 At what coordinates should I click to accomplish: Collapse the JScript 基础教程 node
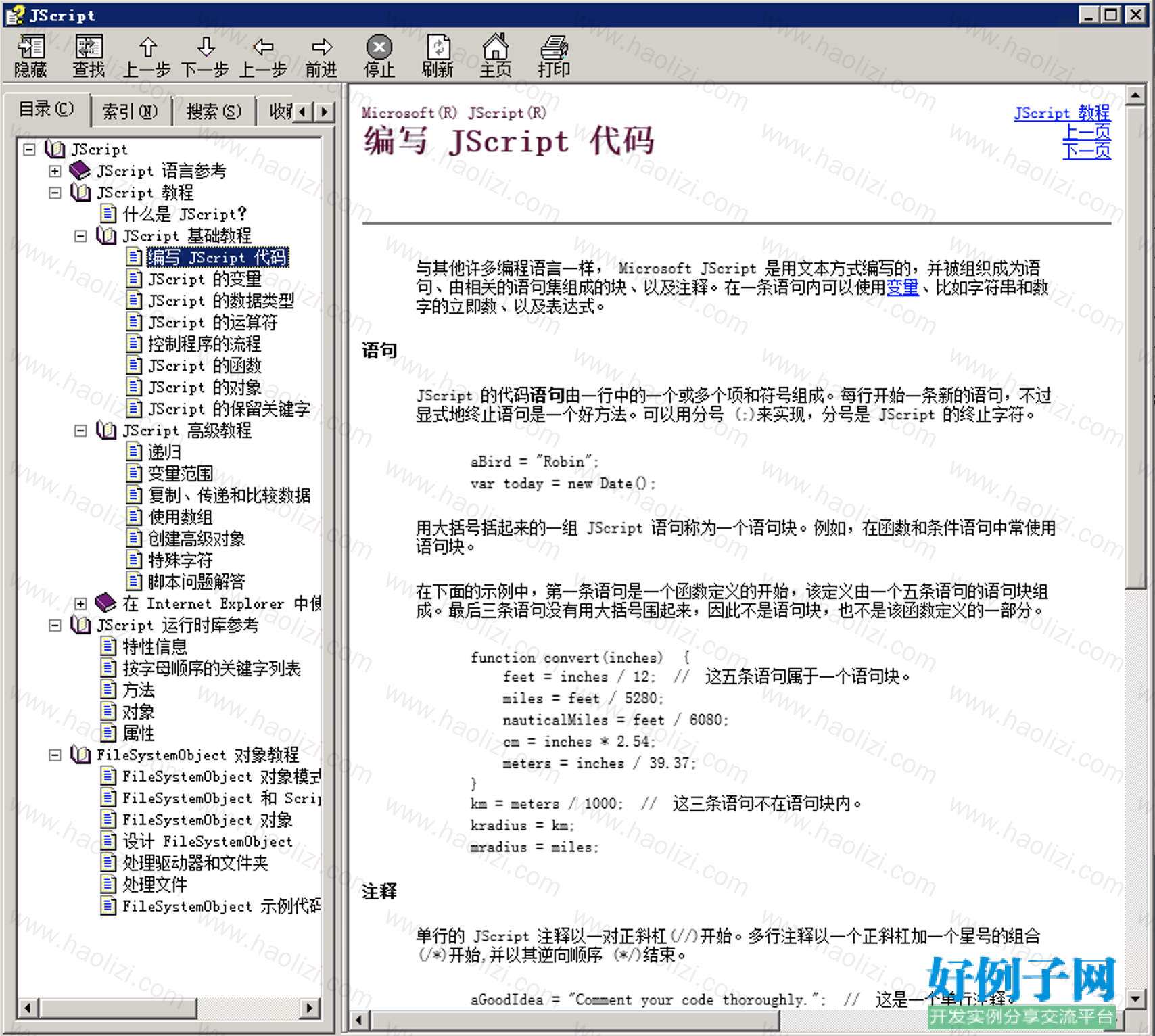(x=80, y=236)
